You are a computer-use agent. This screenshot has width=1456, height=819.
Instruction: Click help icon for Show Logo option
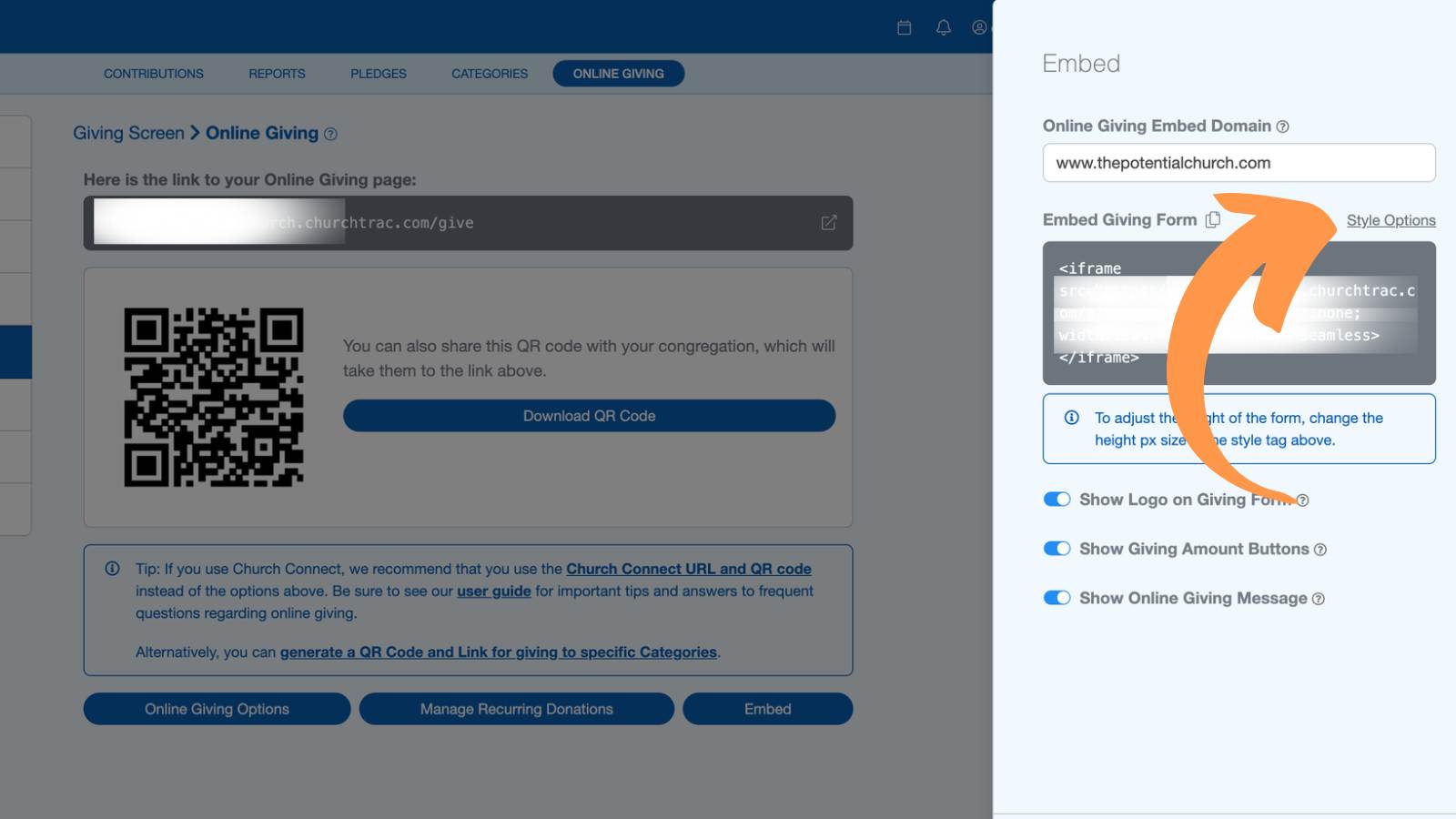coord(1302,500)
